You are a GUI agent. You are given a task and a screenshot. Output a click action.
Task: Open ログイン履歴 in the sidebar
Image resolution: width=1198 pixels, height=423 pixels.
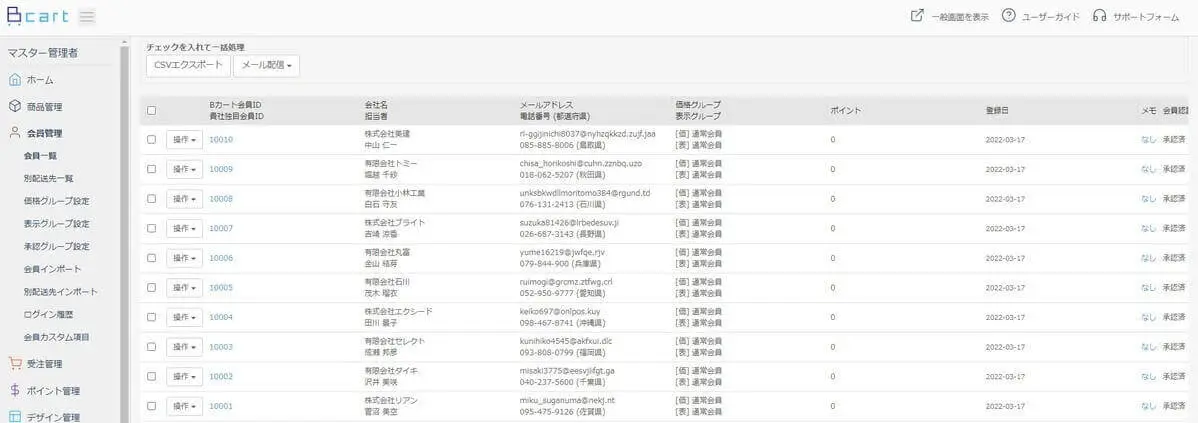click(48, 315)
